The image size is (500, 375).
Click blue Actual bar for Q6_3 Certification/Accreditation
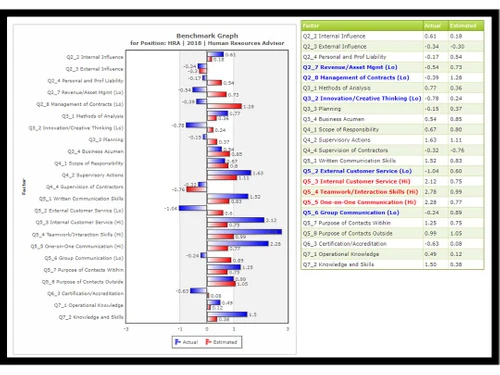[198, 291]
